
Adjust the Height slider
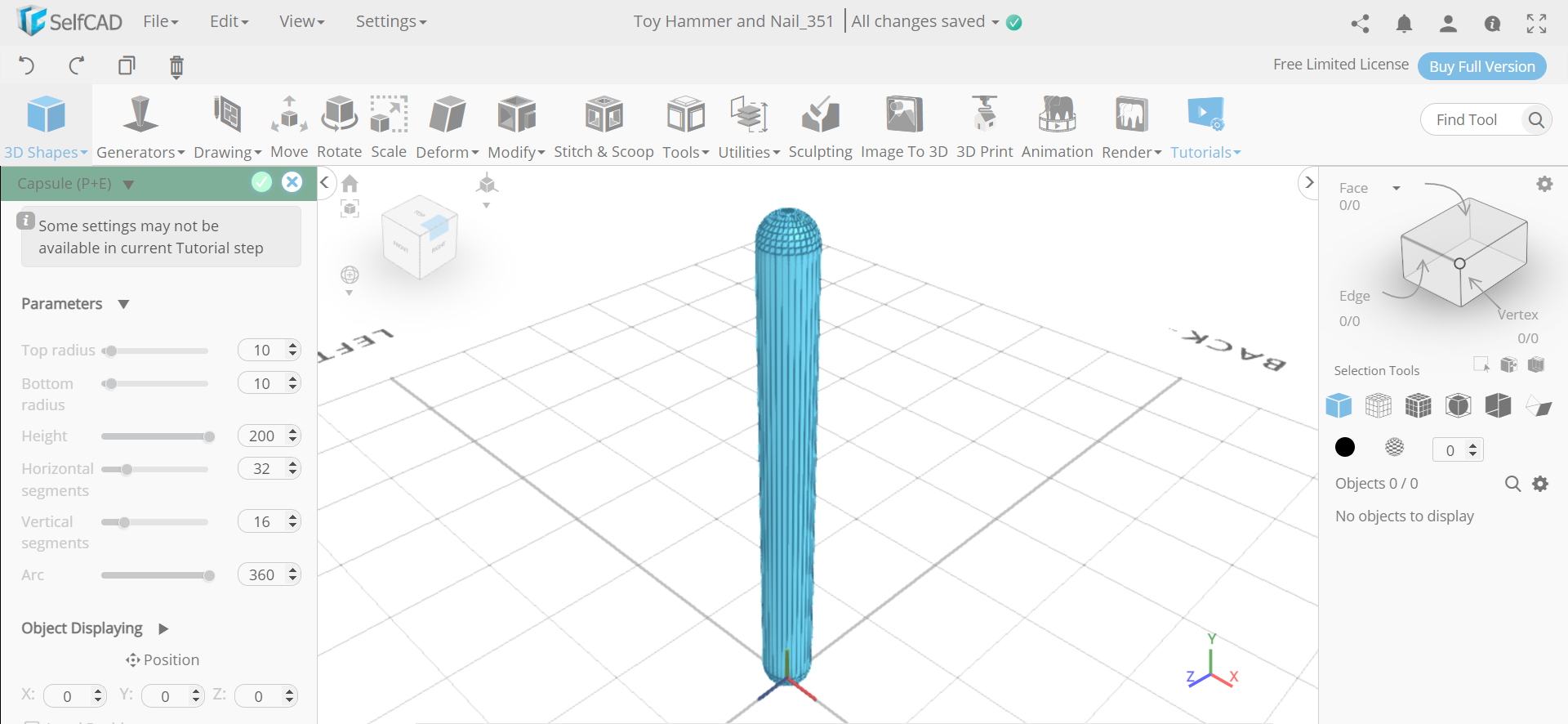tap(155, 436)
